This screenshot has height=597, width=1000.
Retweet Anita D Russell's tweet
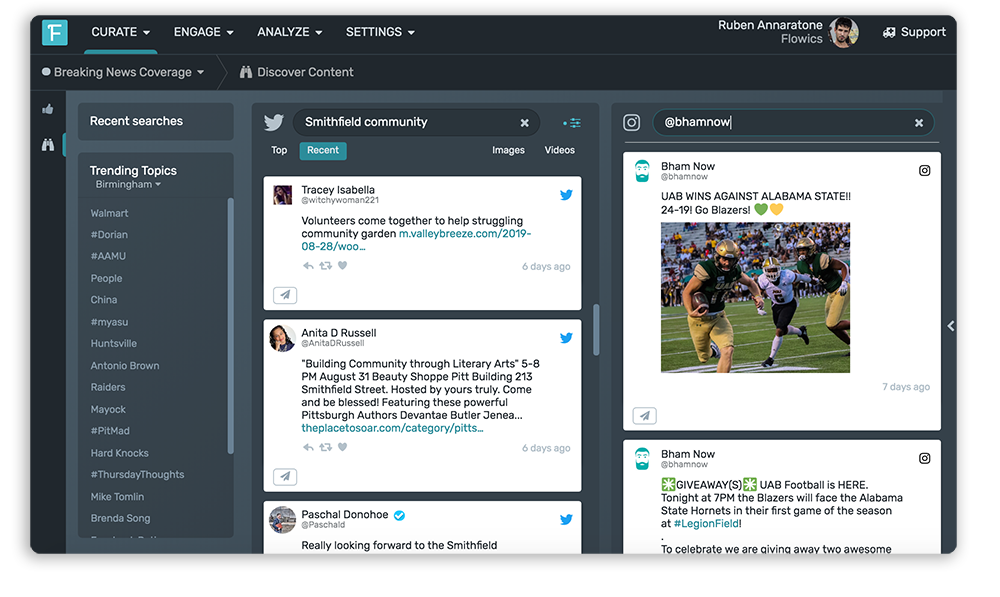(x=325, y=447)
